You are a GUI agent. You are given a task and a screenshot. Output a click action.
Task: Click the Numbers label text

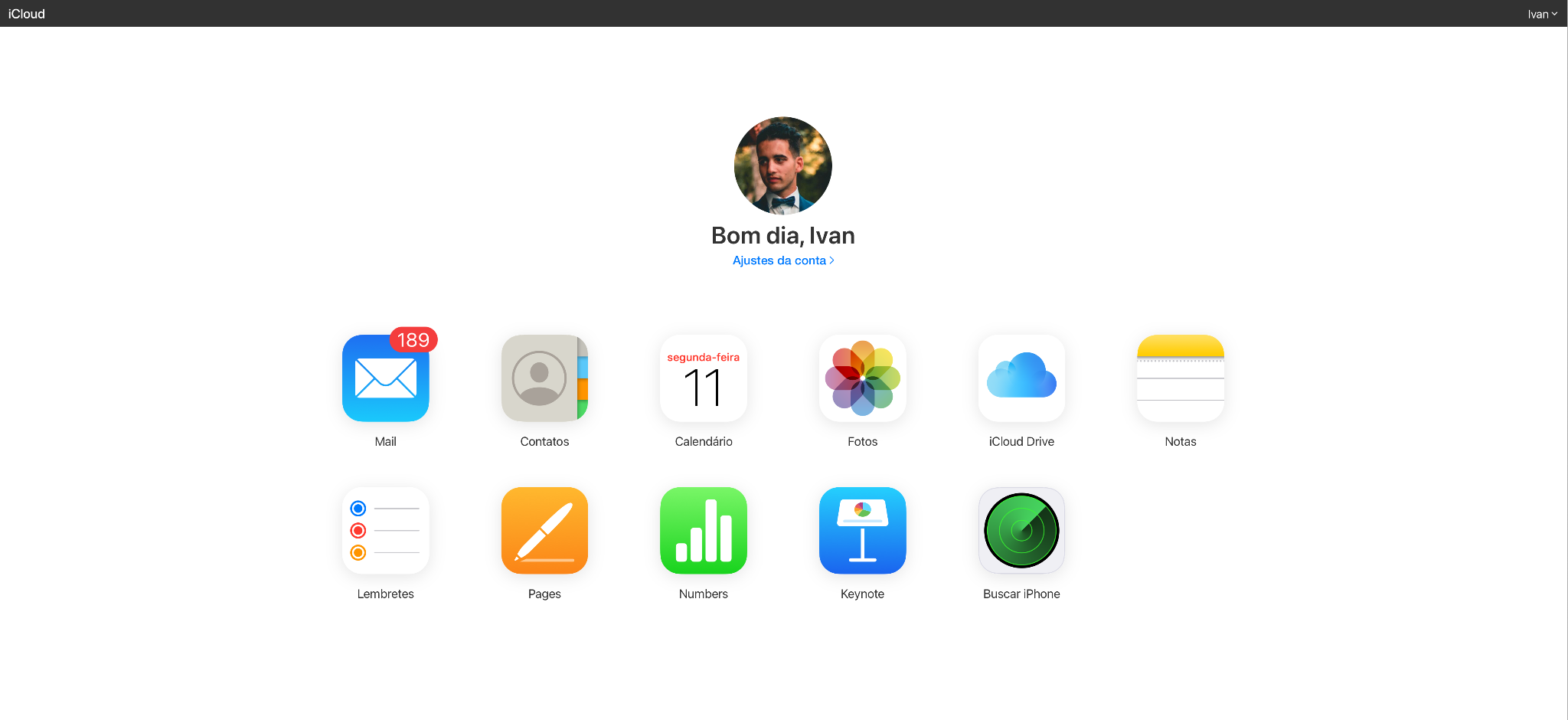tap(704, 594)
